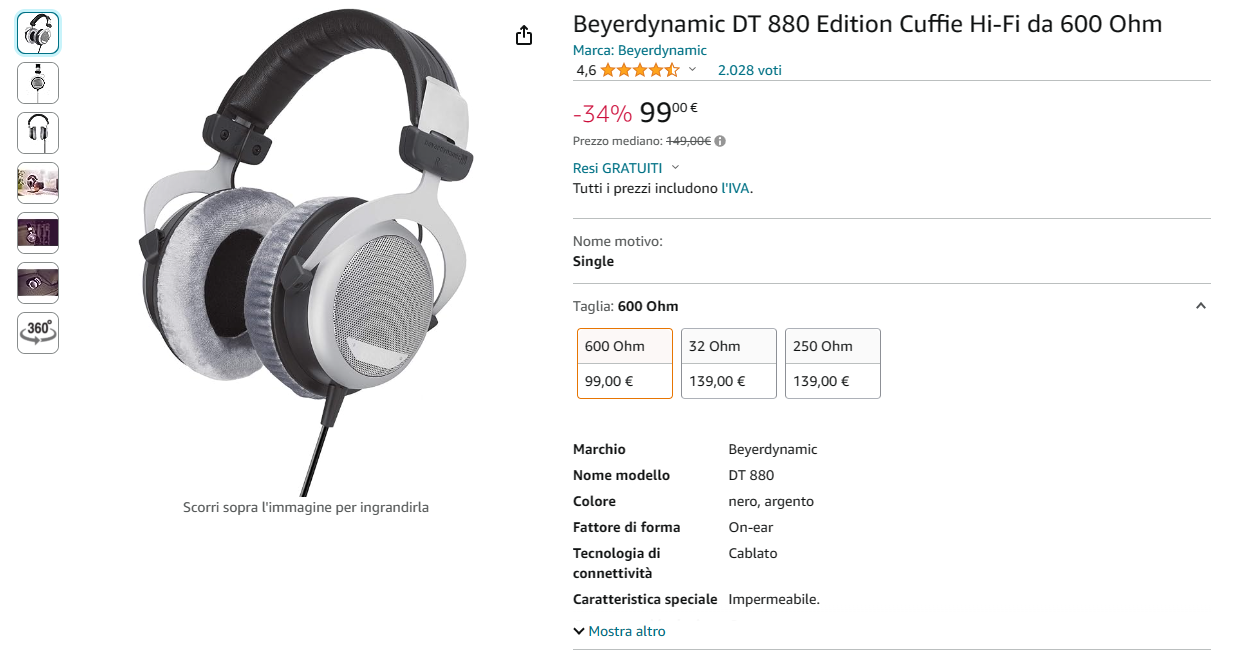Screen dimensions: 1234x657
Task: Choose the 250 Ohm size option
Action: tap(833, 363)
